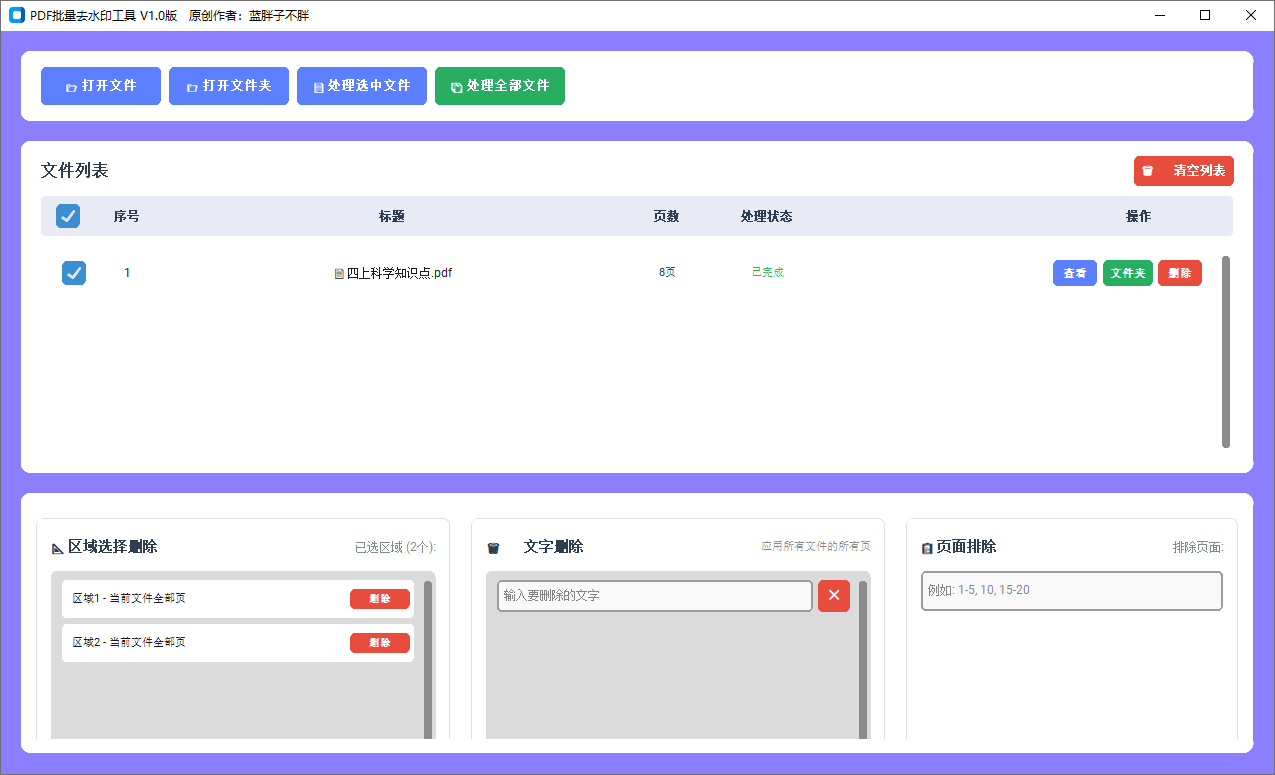Image resolution: width=1275 pixels, height=775 pixels.
Task: Click the 打开文件 open file button
Action: click(x=100, y=86)
